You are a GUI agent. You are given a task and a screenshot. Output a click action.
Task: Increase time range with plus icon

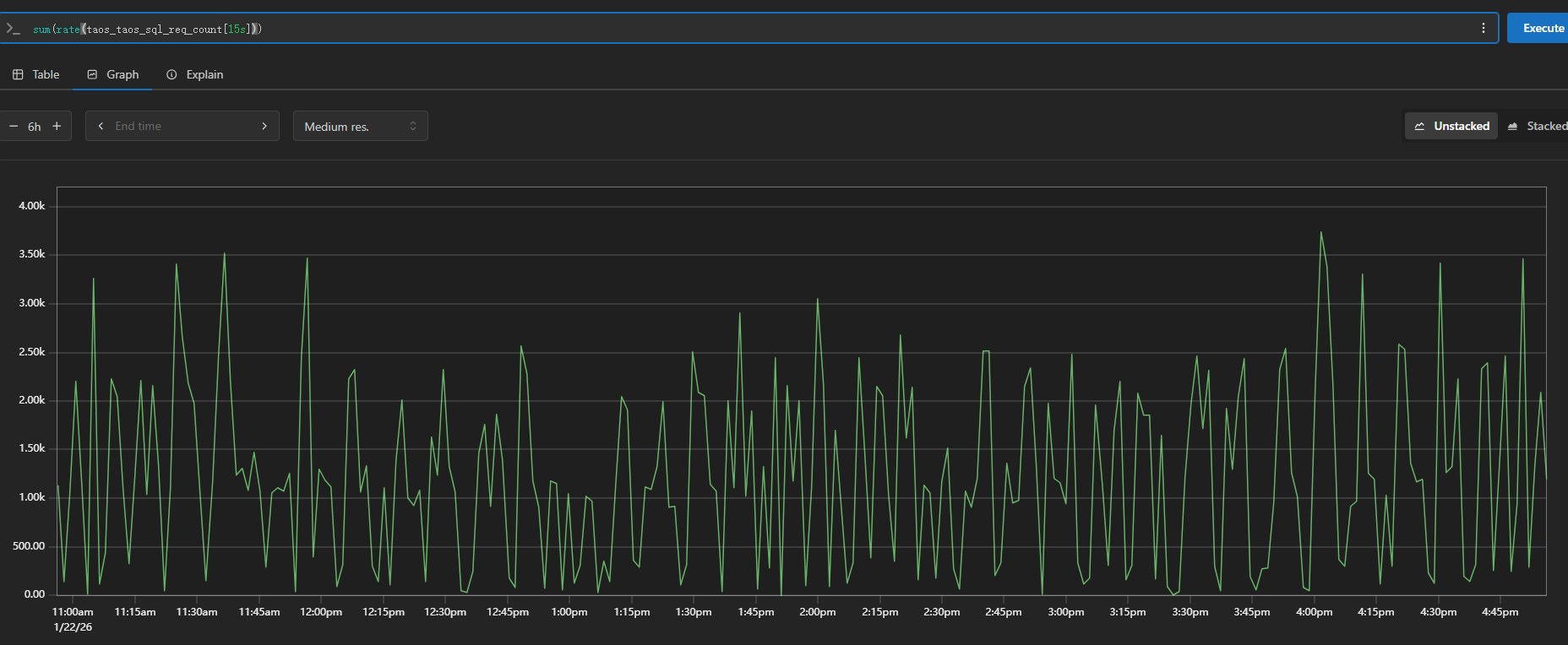coord(57,126)
